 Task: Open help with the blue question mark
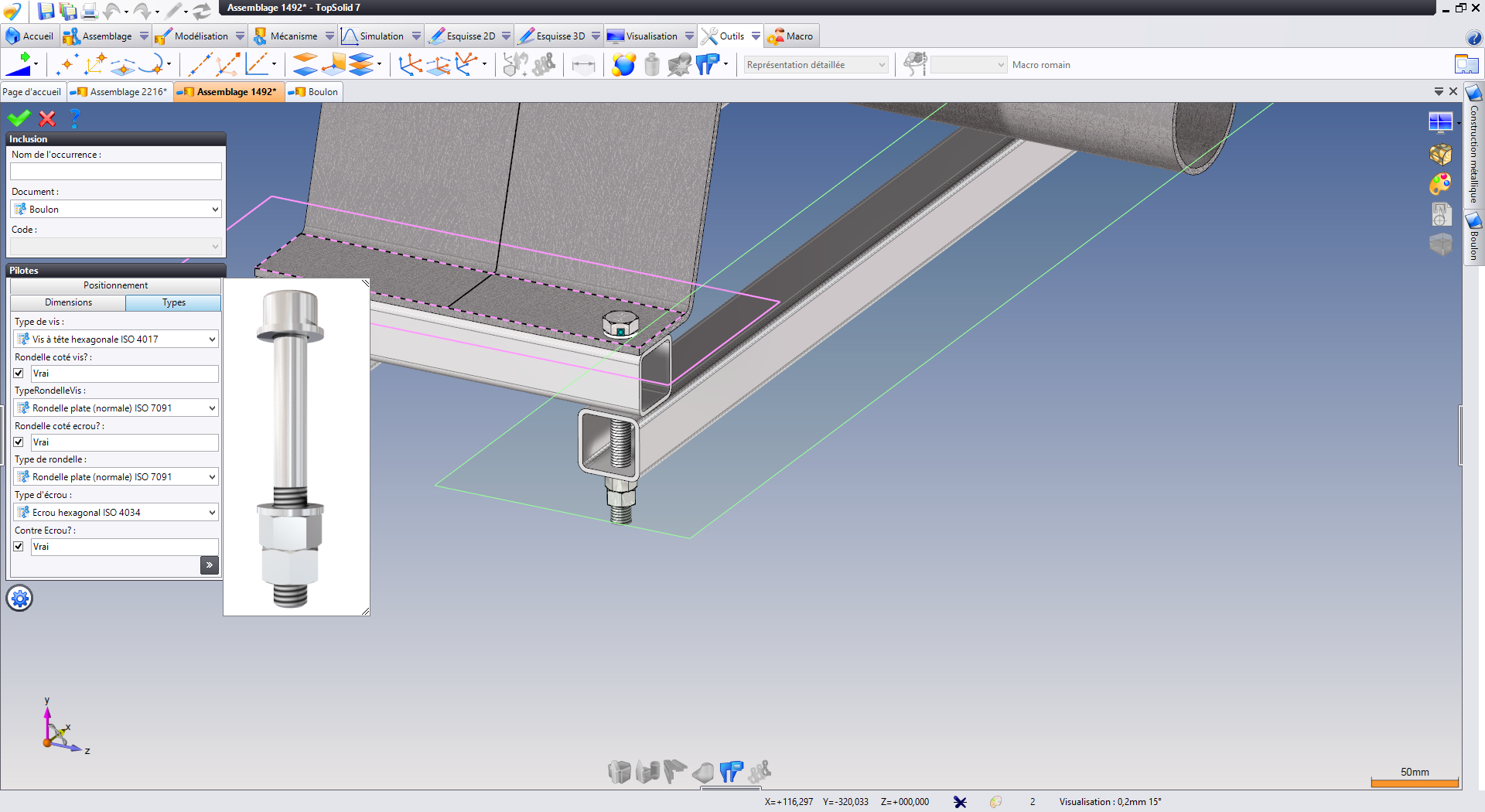point(74,118)
